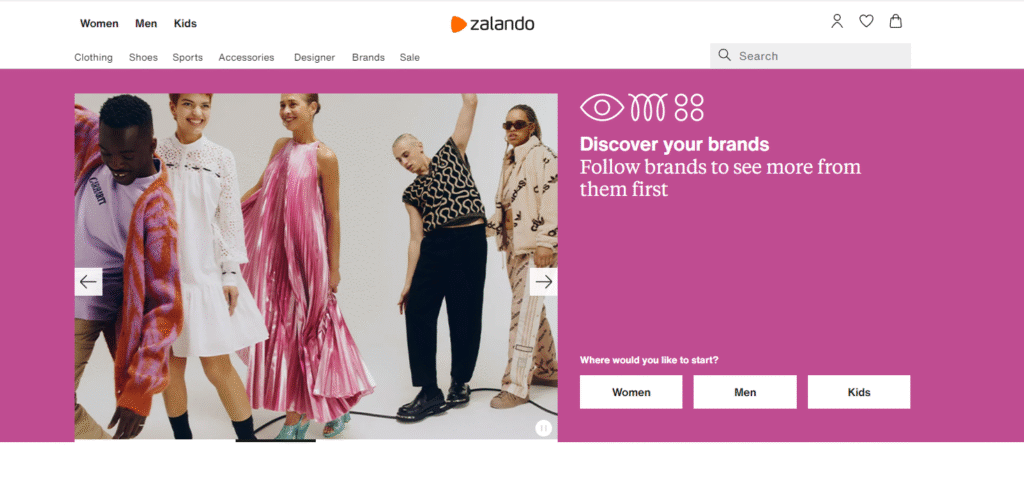This screenshot has height=477, width=1024.
Task: Focus the Search input field
Action: click(x=810, y=56)
